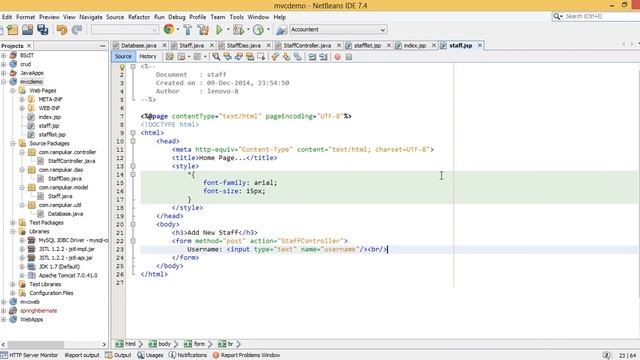This screenshot has height=360, width=640.
Task: Click Previous Bookmark icon
Action: coord(275,57)
